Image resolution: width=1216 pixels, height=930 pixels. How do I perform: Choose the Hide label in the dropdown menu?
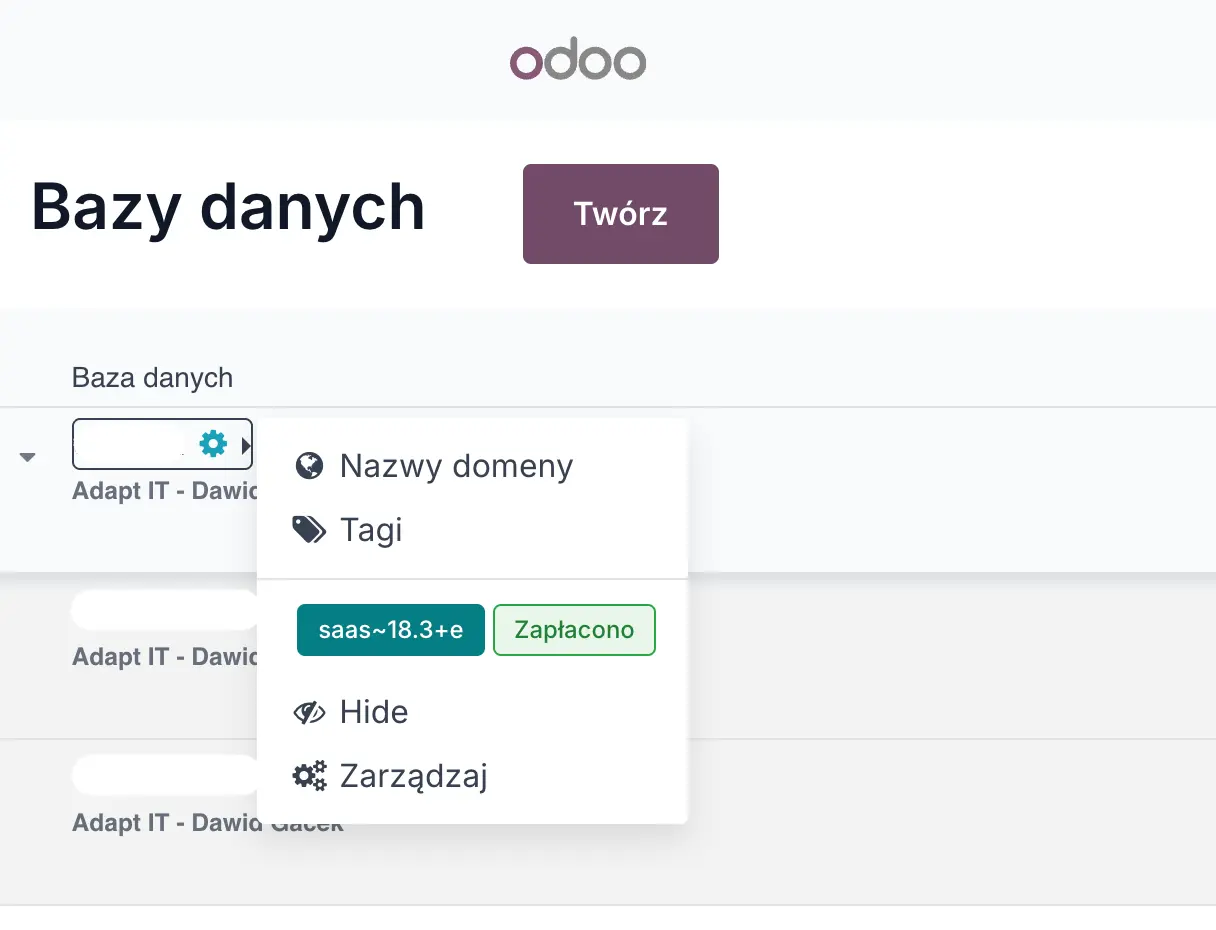(x=374, y=712)
